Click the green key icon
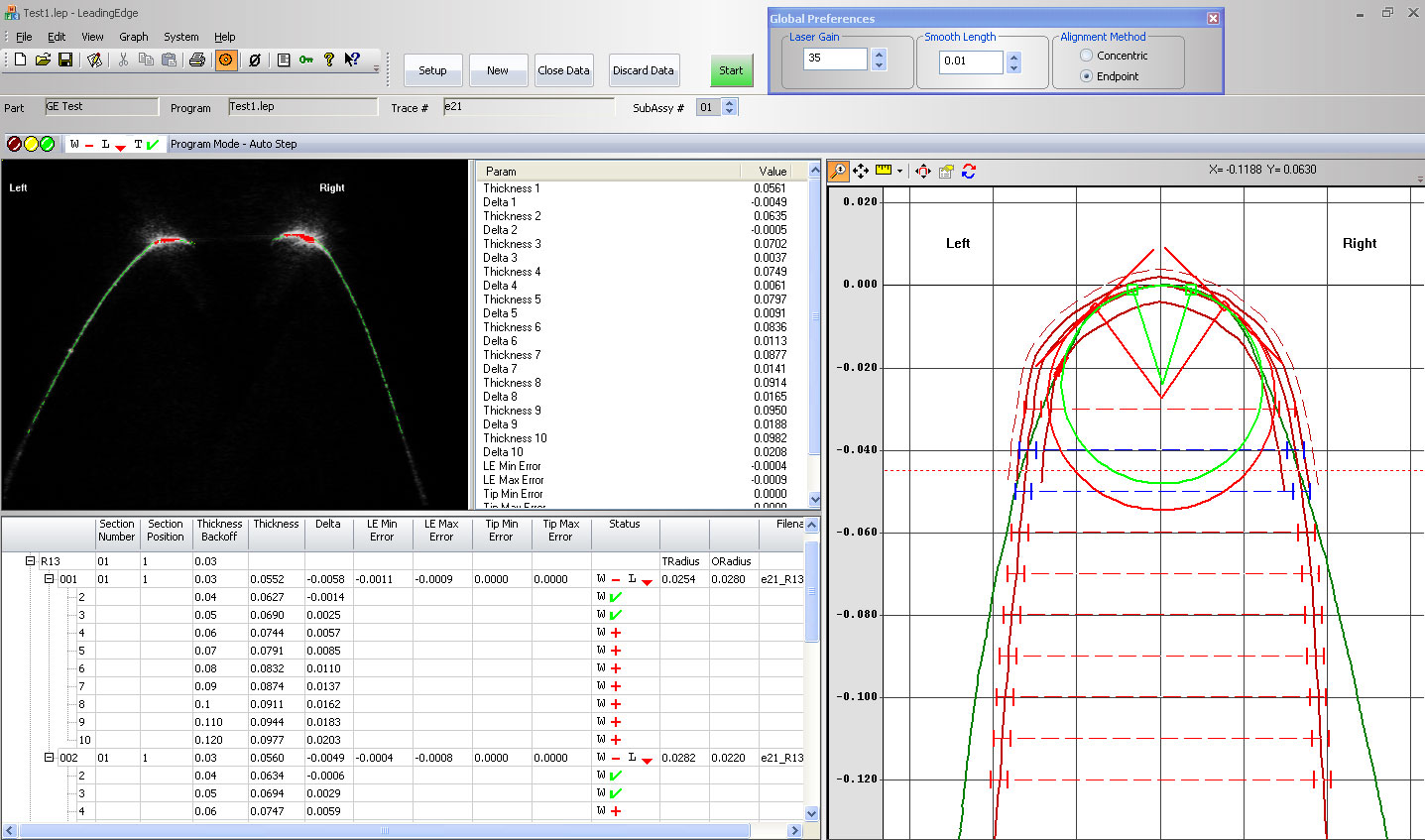1425x840 pixels. coord(306,60)
